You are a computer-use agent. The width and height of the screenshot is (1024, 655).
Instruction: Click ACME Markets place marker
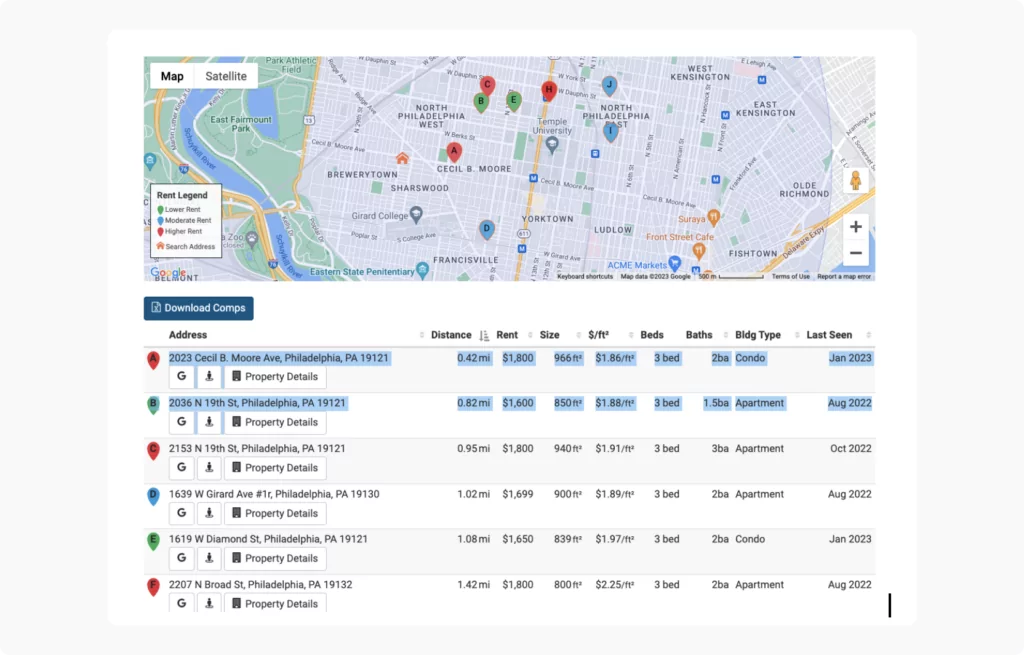(x=675, y=263)
